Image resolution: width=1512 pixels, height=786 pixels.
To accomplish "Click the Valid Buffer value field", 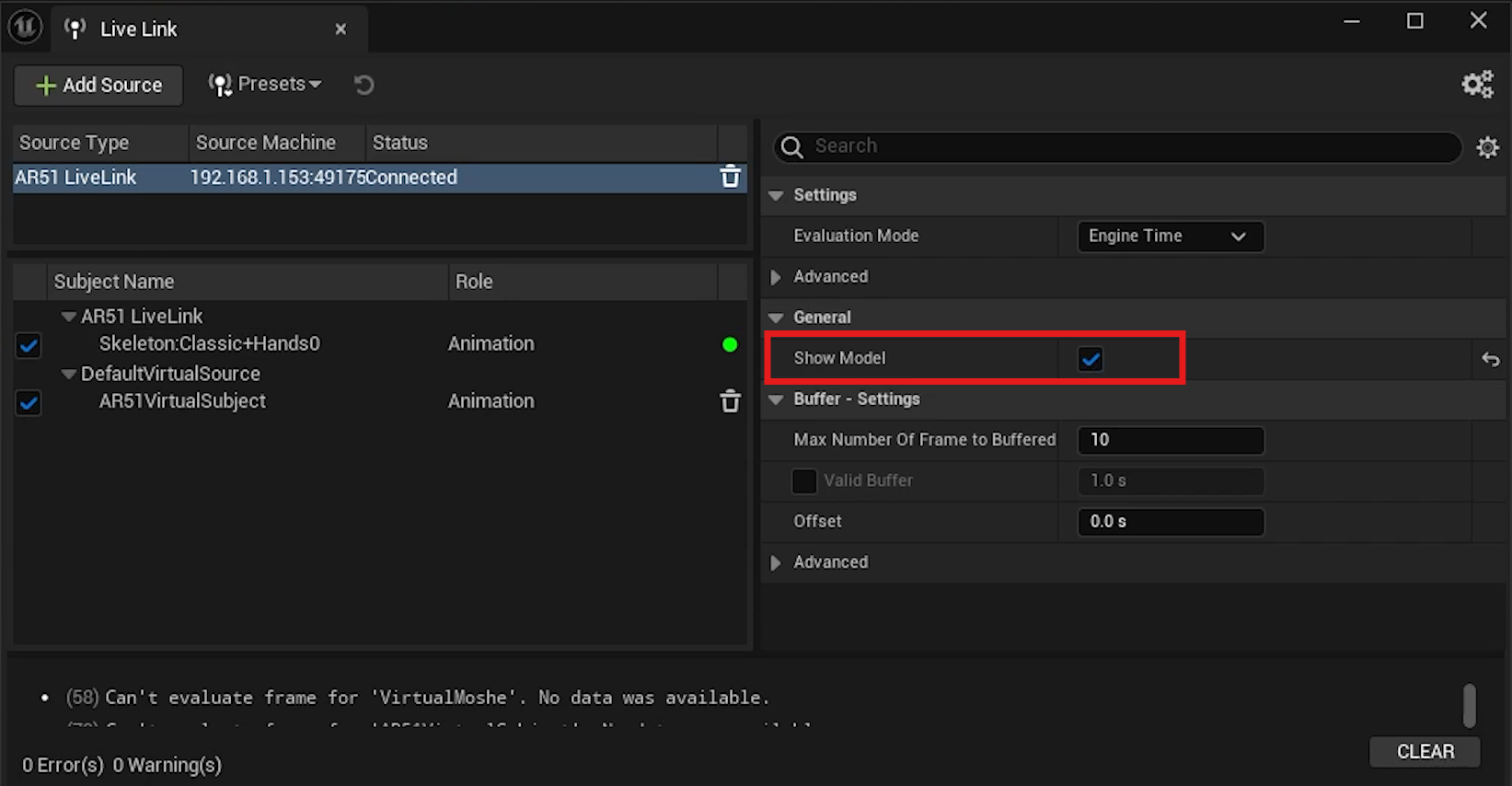I will (1170, 480).
